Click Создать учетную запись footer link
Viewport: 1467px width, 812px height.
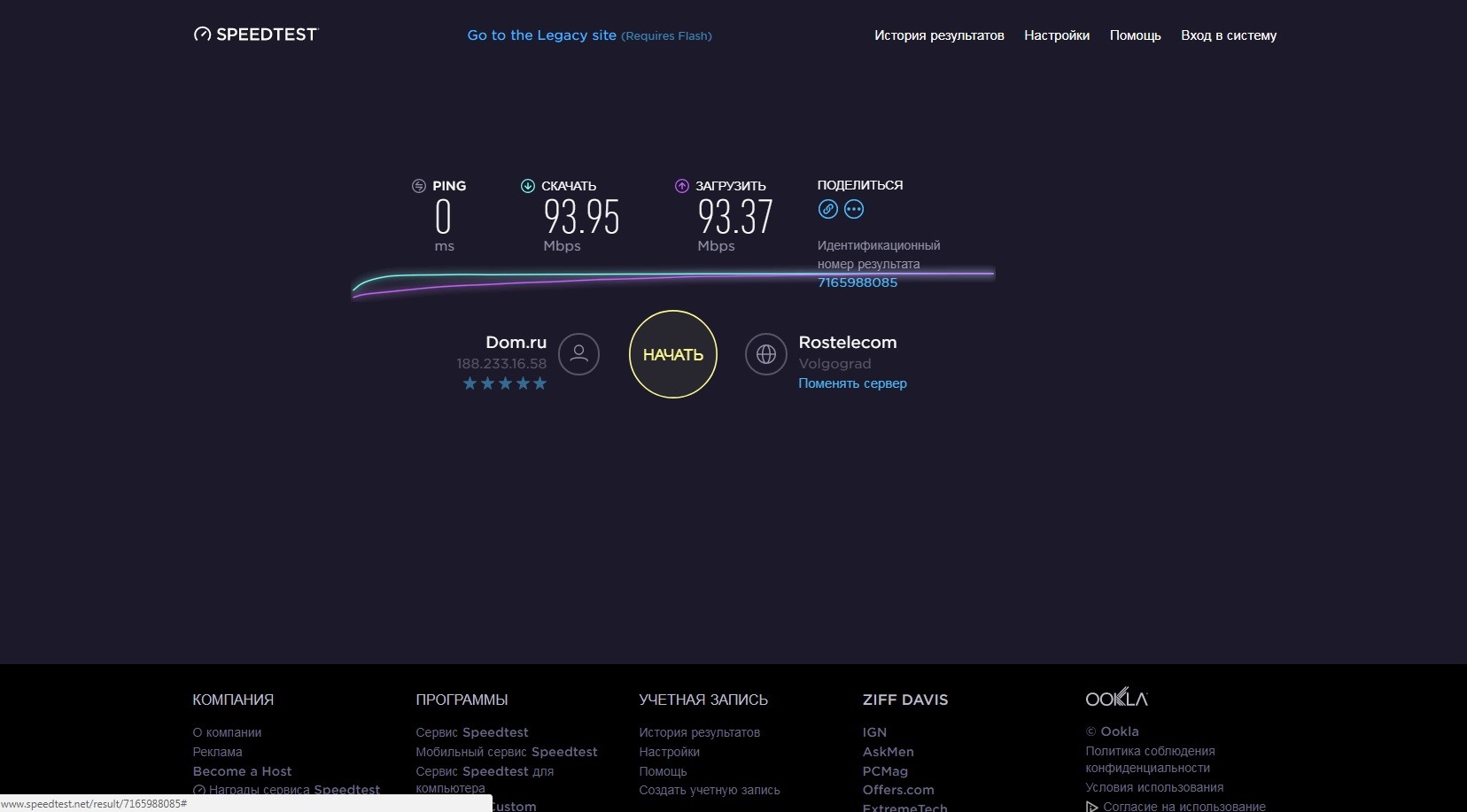(x=709, y=790)
